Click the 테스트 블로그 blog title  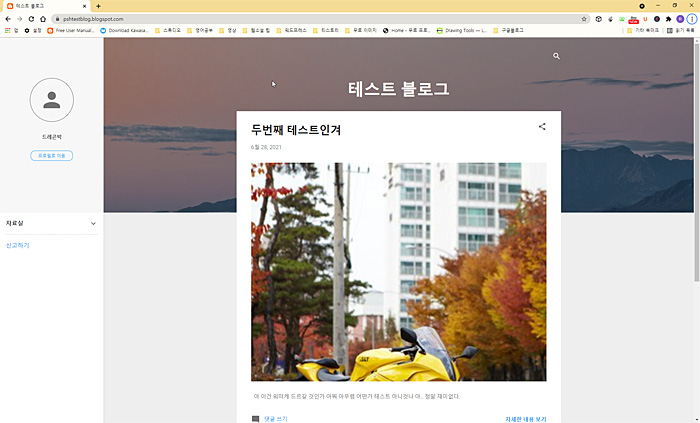coord(398,88)
